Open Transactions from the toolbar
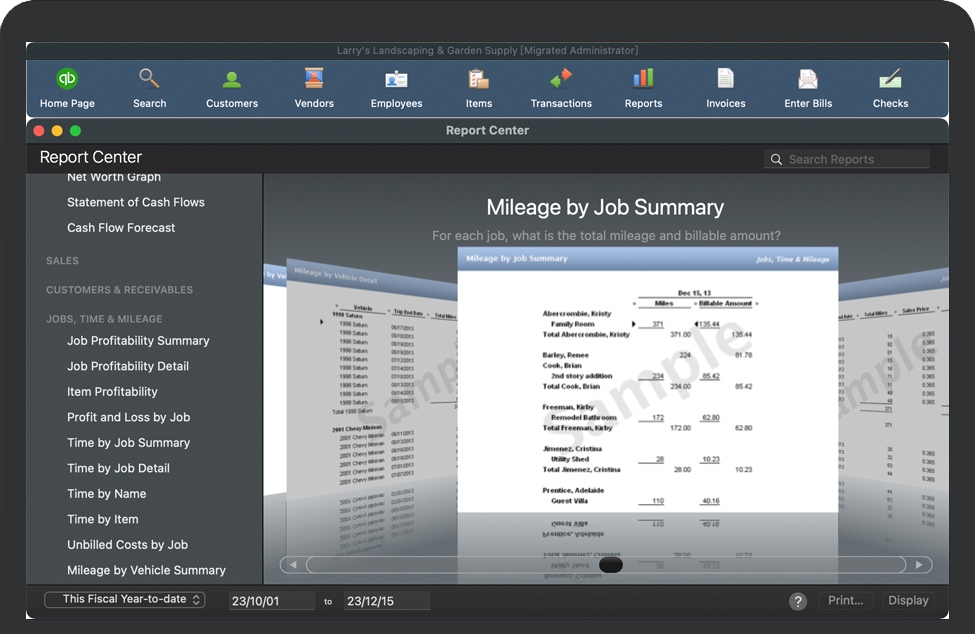The height and width of the screenshot is (634, 975). (x=561, y=79)
